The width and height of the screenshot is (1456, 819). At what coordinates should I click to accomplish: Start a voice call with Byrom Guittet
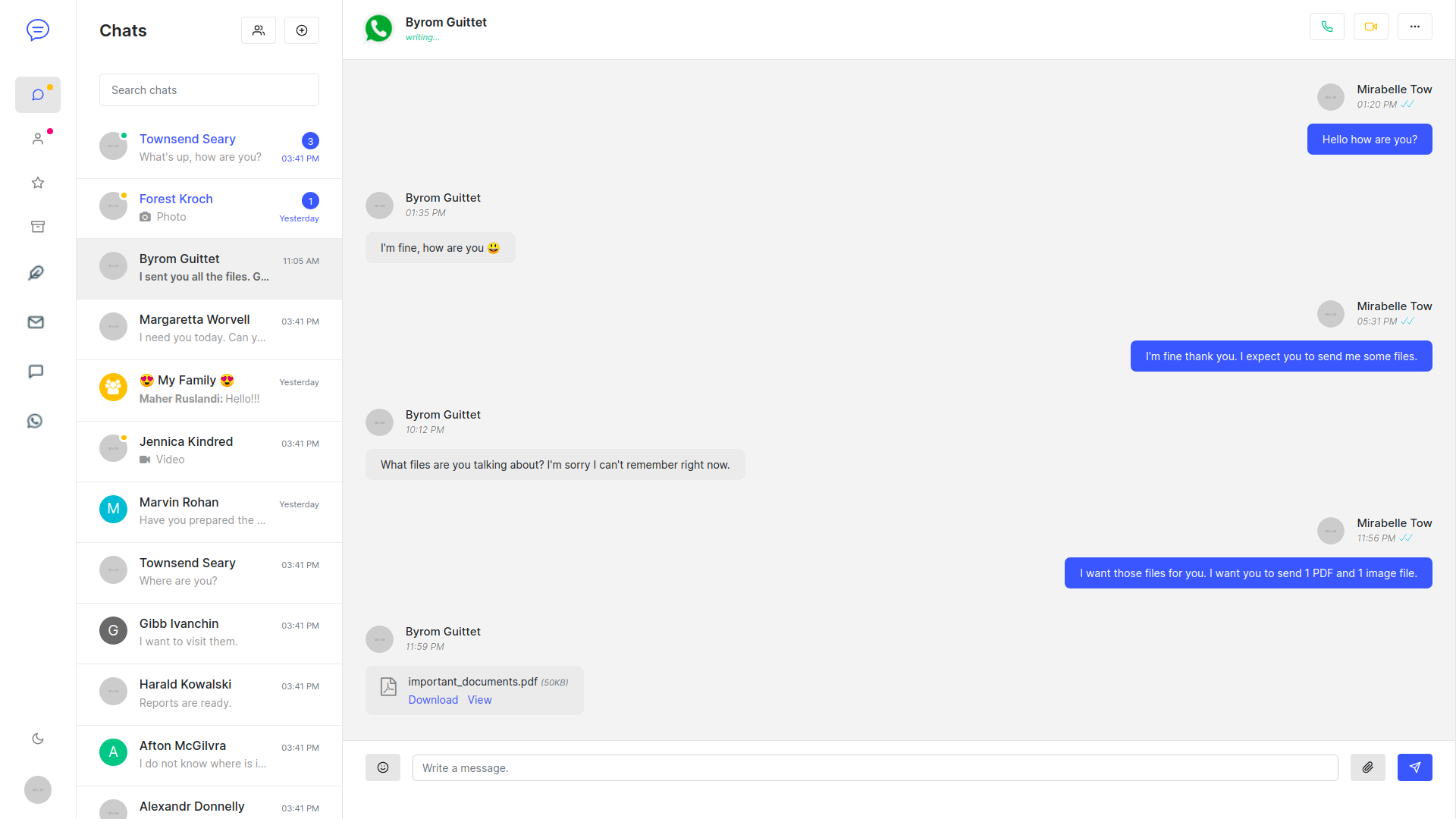1326,27
